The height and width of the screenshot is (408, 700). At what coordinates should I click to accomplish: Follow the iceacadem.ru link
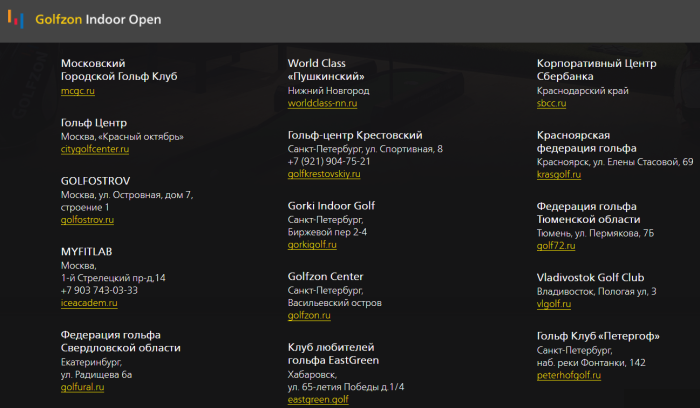point(89,303)
